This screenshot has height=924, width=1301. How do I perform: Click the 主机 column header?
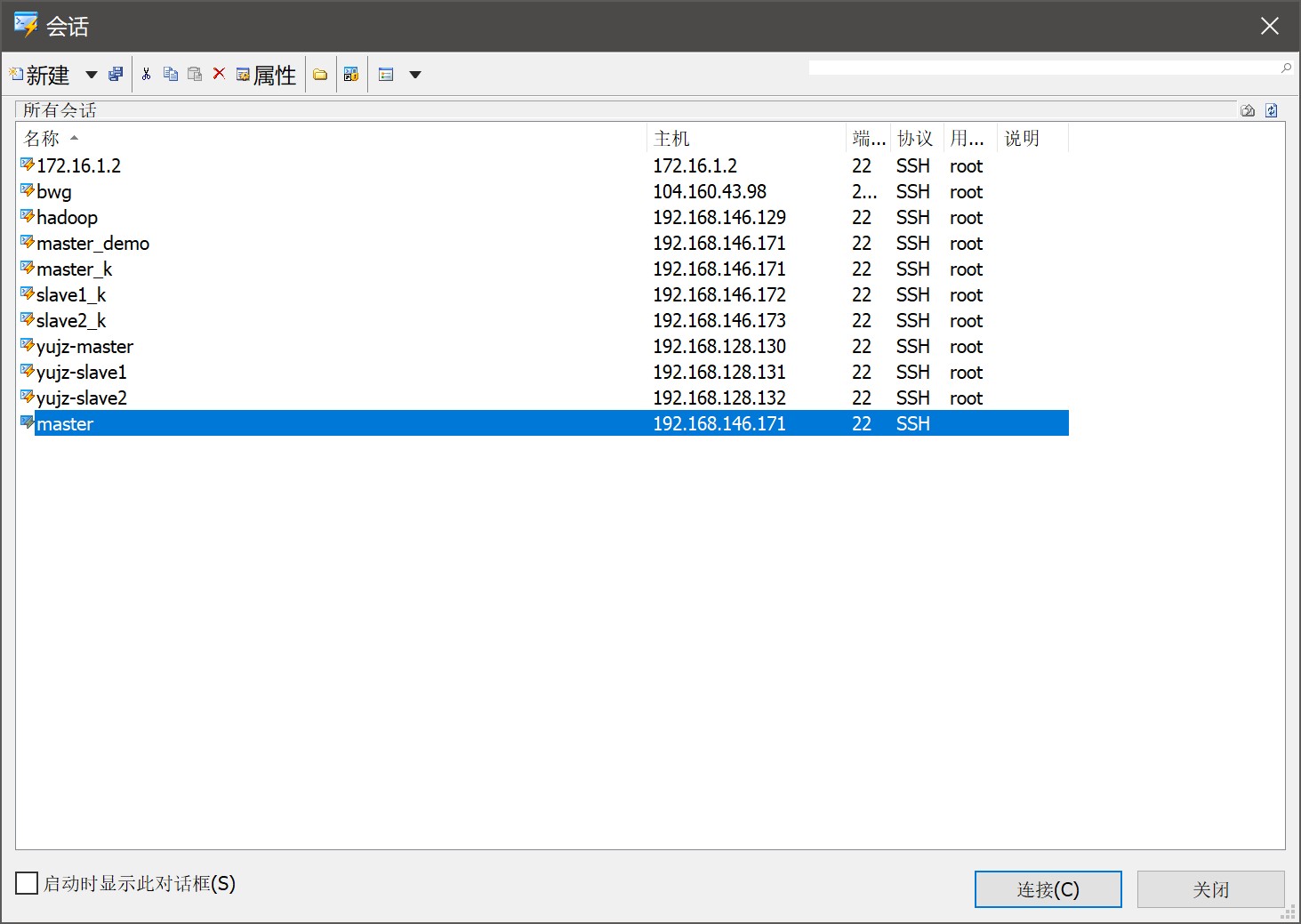pos(671,139)
